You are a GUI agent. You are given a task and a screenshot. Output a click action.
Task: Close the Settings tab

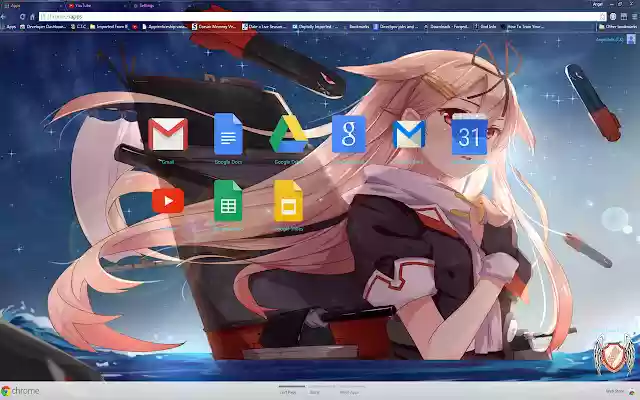(x=189, y=6)
